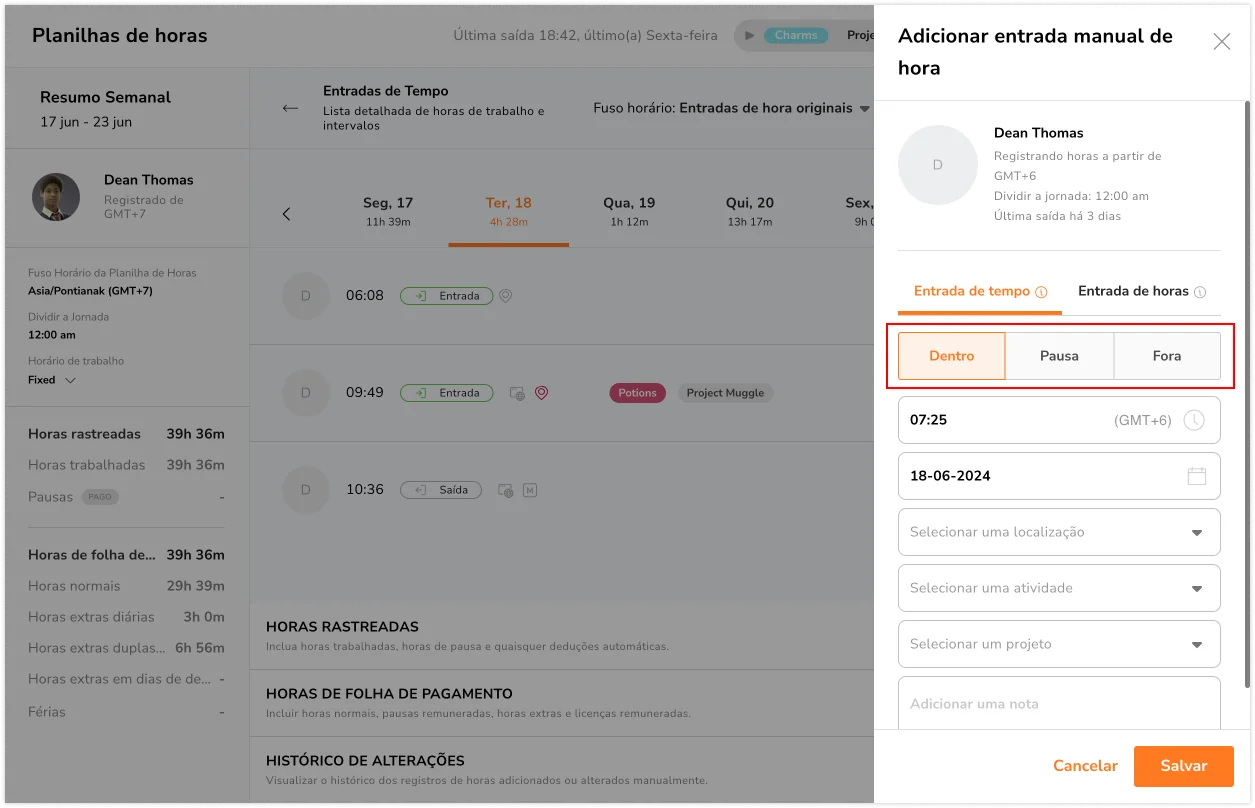This screenshot has height=808, width=1255.
Task: Click the Project Muggle tag
Action: [x=725, y=393]
